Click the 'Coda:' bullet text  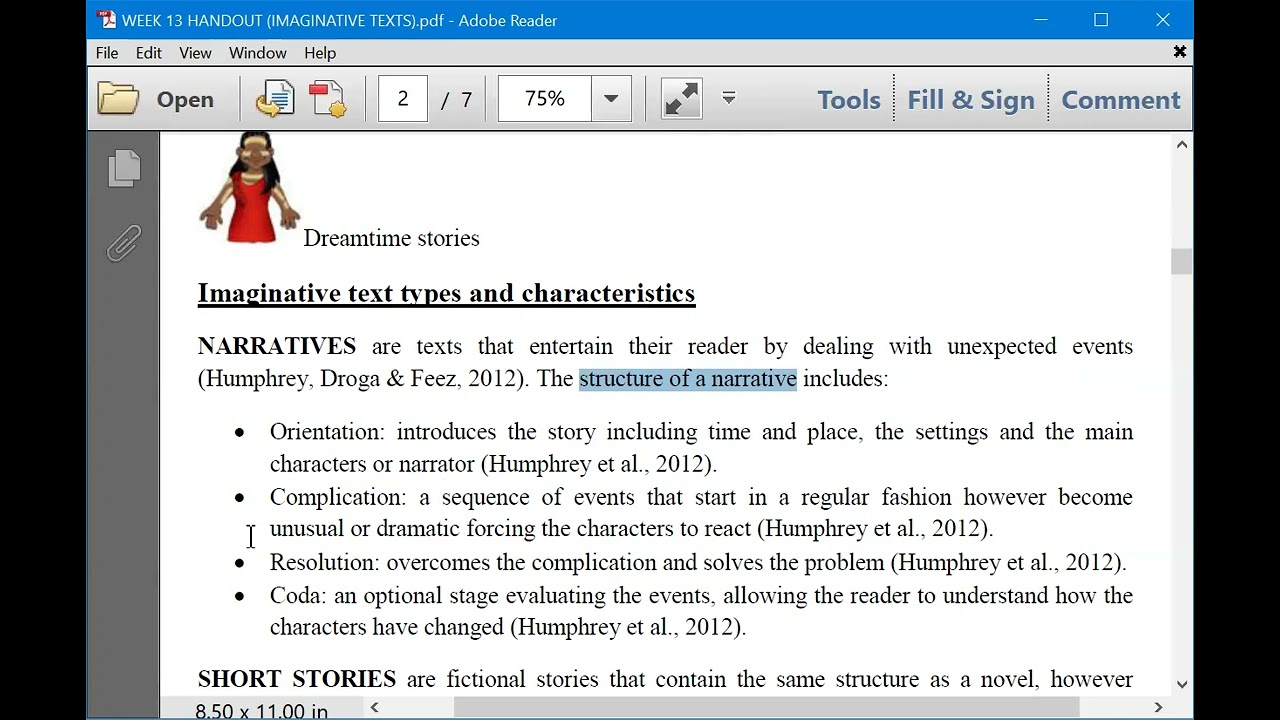(x=298, y=595)
